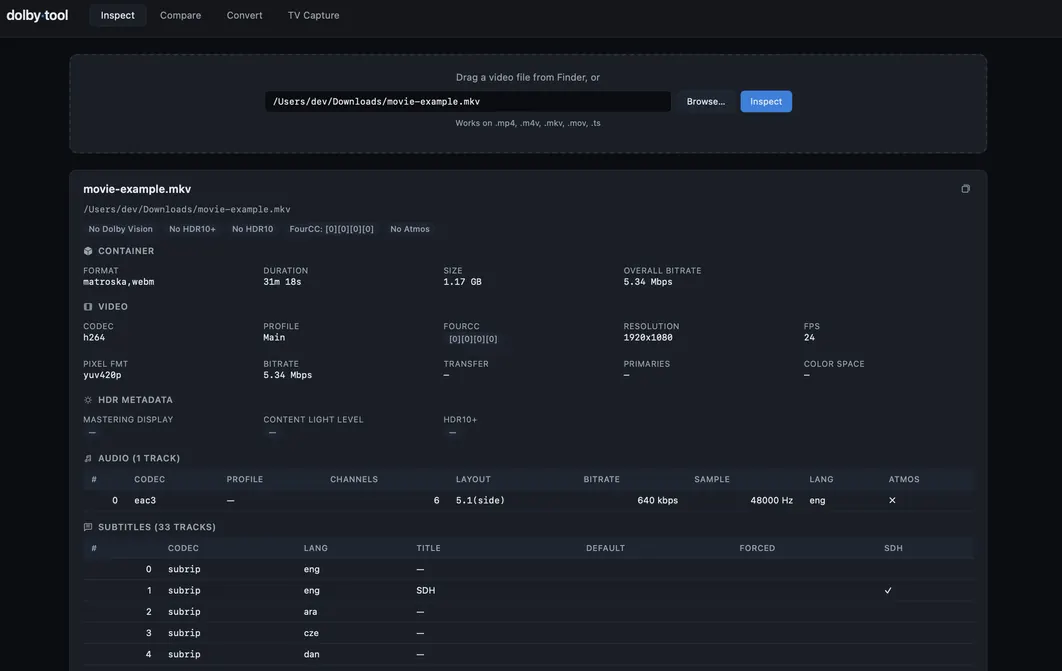Viewport: 1062px width, 671px height.
Task: Click the eac3 audio codec cell
Action: tap(145, 500)
